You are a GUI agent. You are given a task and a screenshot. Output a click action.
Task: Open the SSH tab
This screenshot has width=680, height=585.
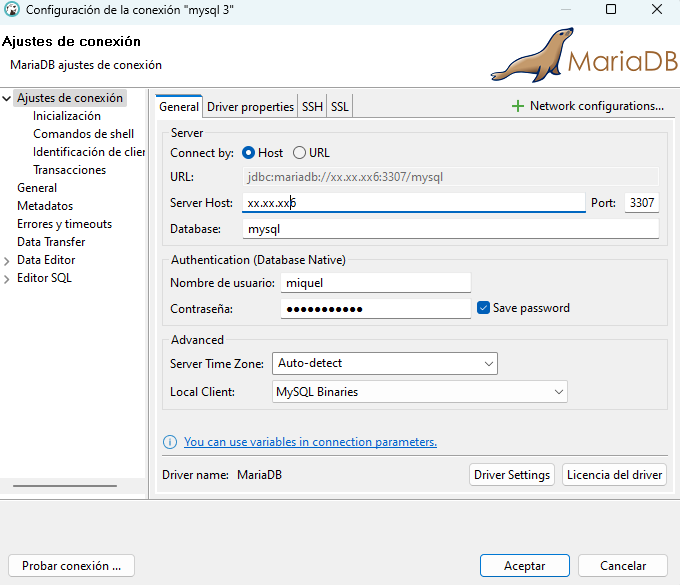(x=312, y=107)
